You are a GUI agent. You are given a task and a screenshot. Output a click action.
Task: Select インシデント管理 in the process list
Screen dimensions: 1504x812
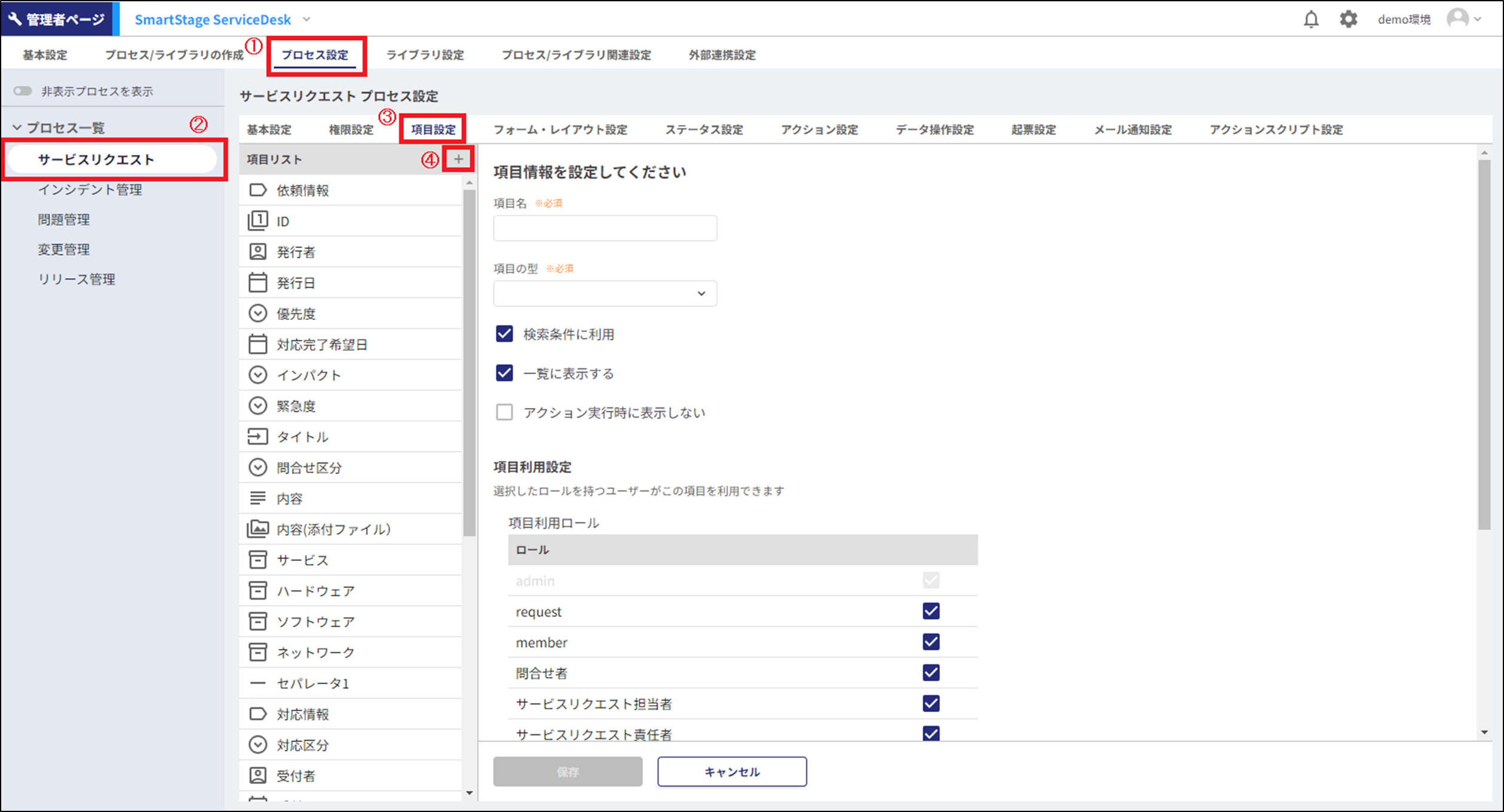click(90, 189)
